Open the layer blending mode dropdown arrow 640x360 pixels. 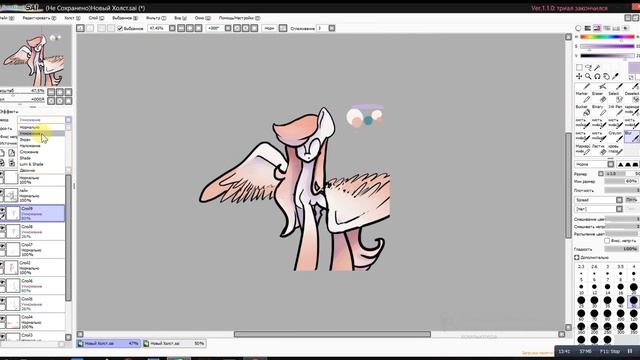(x=68, y=120)
